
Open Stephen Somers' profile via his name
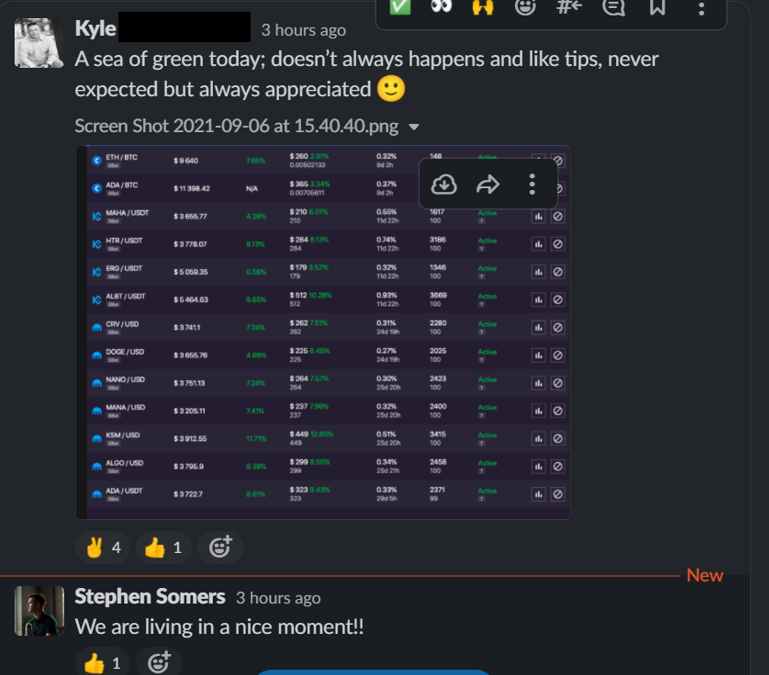pyautogui.click(x=150, y=597)
